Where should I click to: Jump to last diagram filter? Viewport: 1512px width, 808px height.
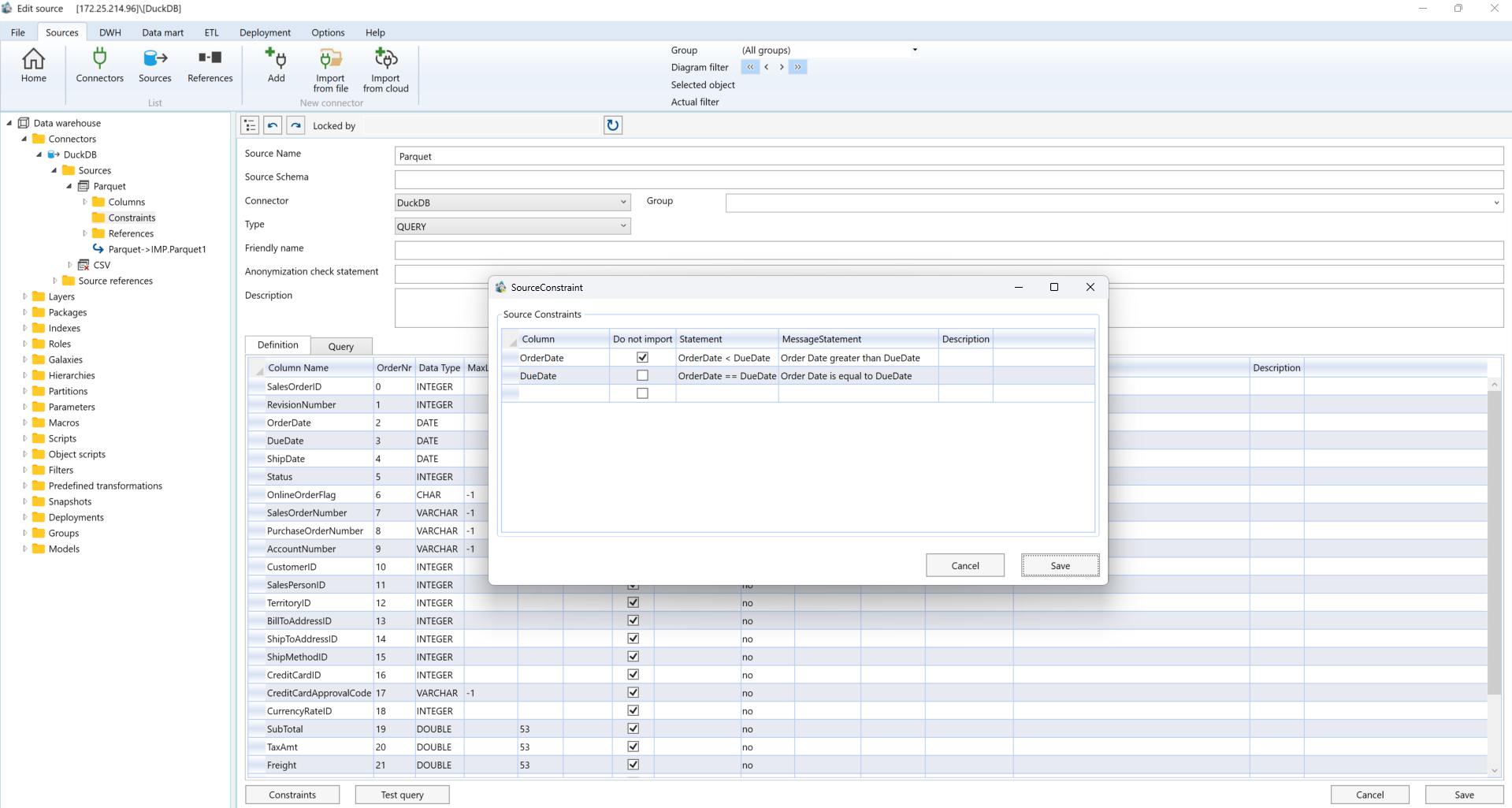coord(797,67)
